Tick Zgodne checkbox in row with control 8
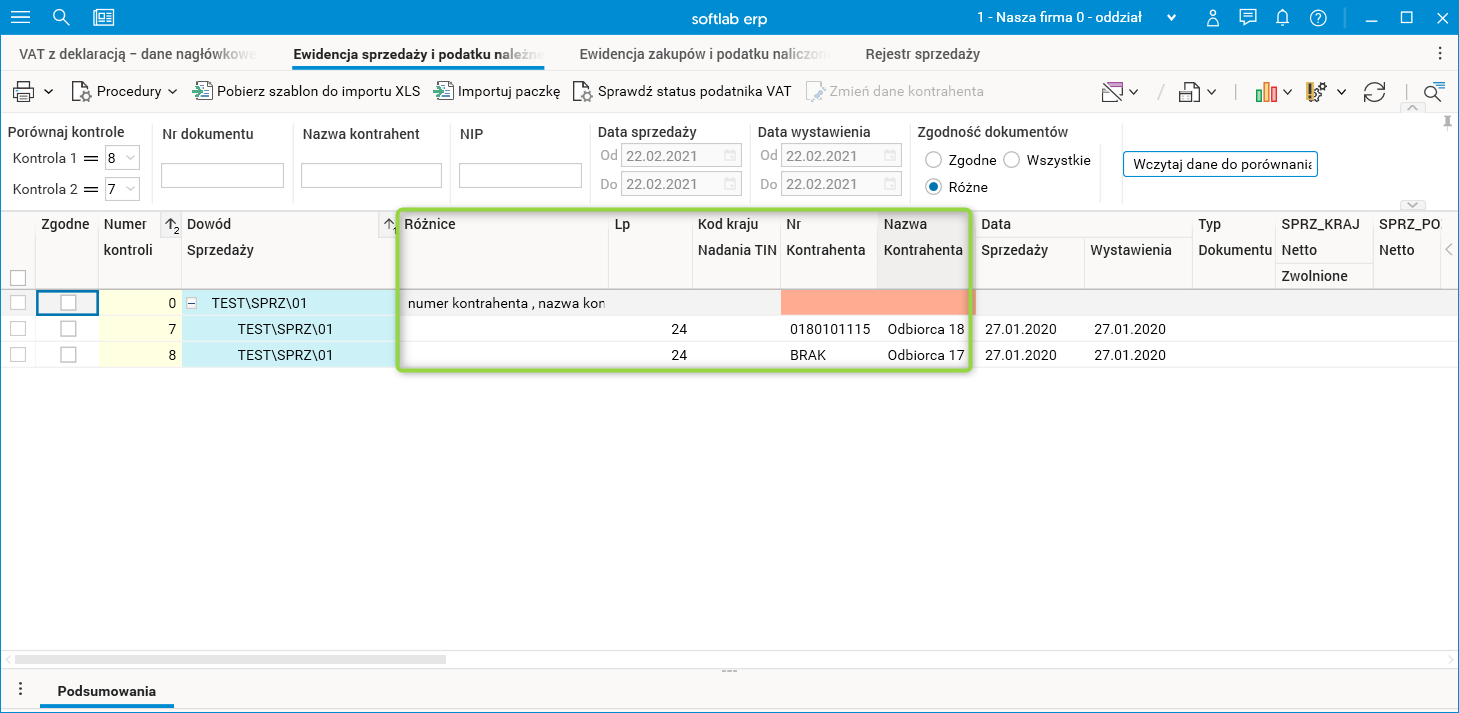The width and height of the screenshot is (1459, 713). tap(68, 355)
